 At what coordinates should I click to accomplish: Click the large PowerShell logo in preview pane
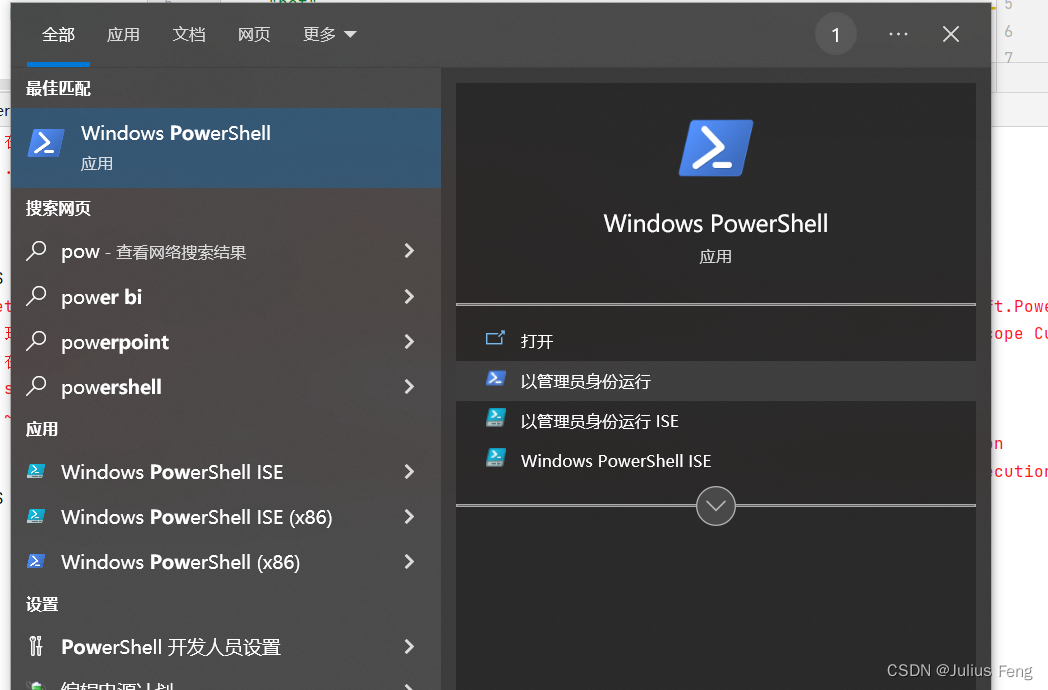pos(715,146)
